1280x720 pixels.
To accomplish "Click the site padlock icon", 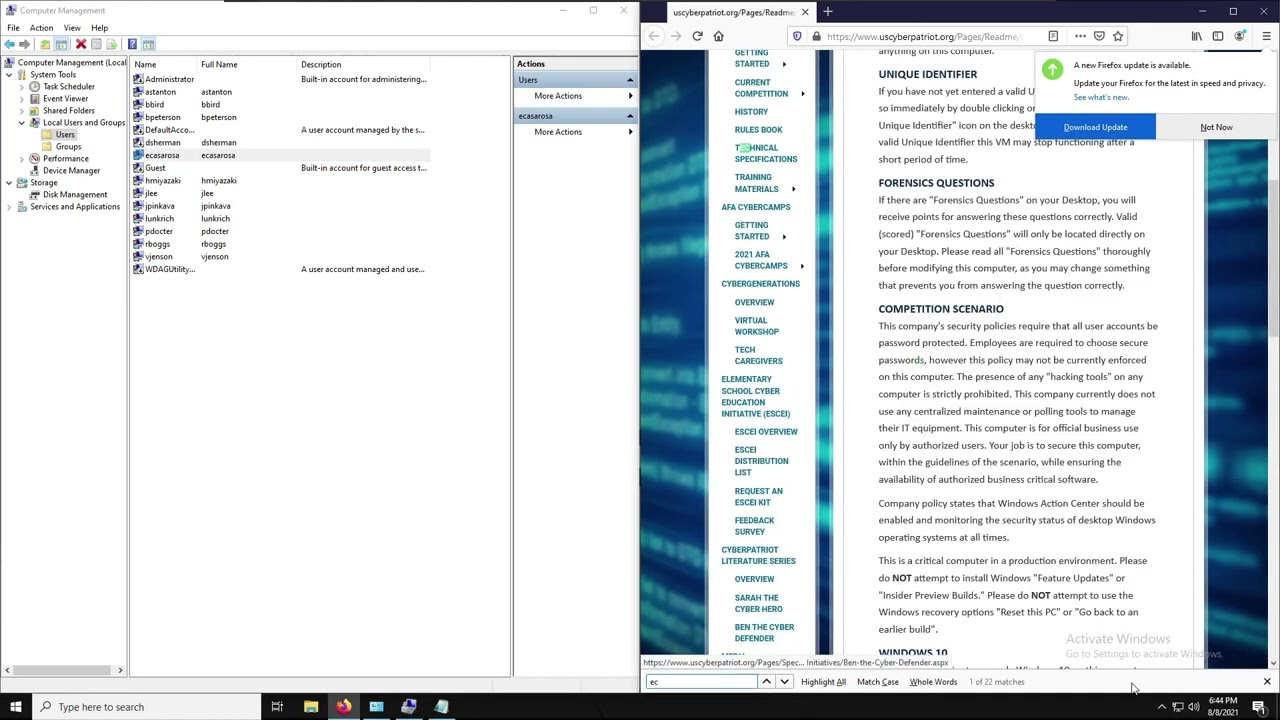I will coord(816,36).
